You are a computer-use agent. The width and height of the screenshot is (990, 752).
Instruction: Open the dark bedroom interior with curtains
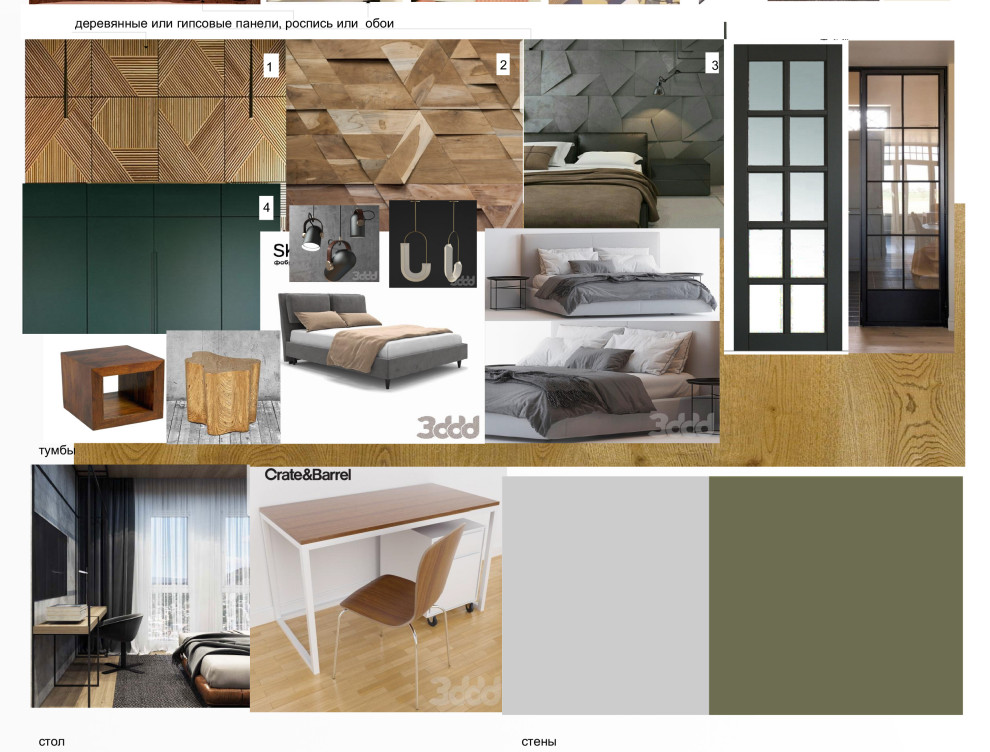click(139, 586)
